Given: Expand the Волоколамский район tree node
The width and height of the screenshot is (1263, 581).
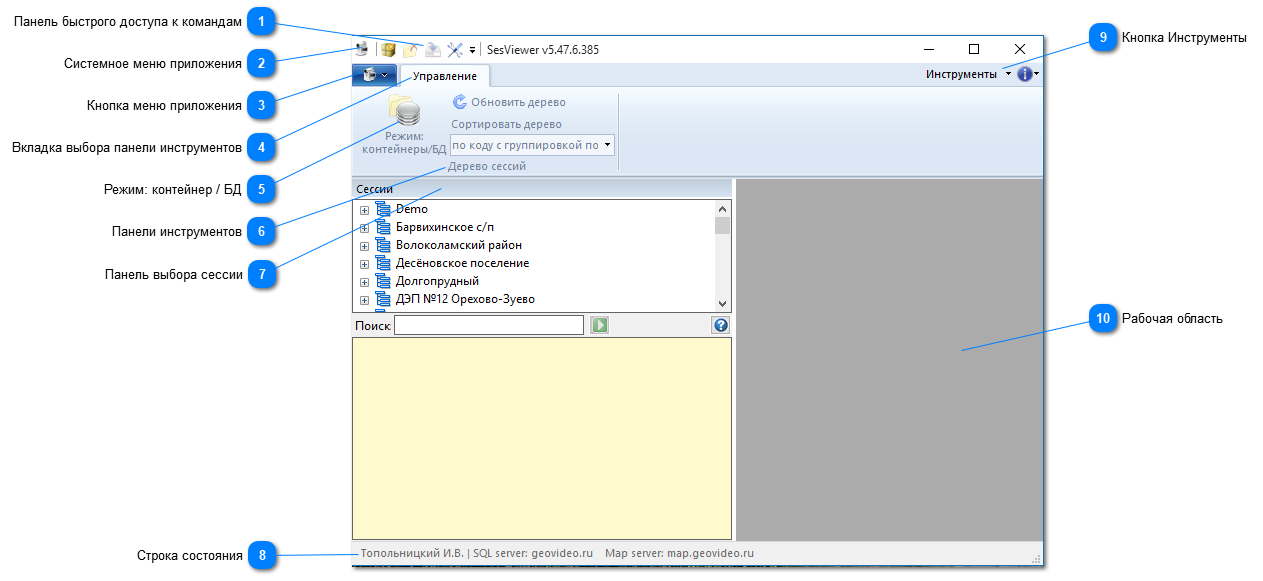Looking at the screenshot, I should pos(364,246).
